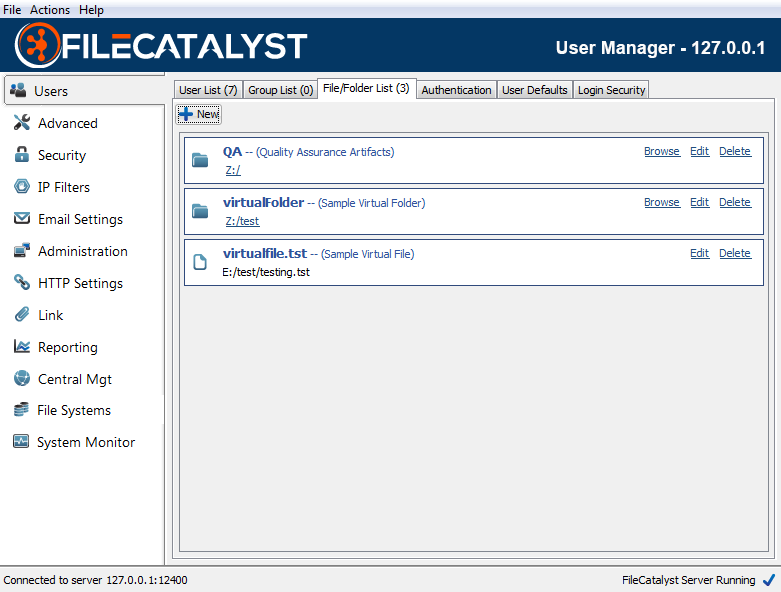Open Administration label in sidebar
The image size is (781, 592).
(x=83, y=251)
